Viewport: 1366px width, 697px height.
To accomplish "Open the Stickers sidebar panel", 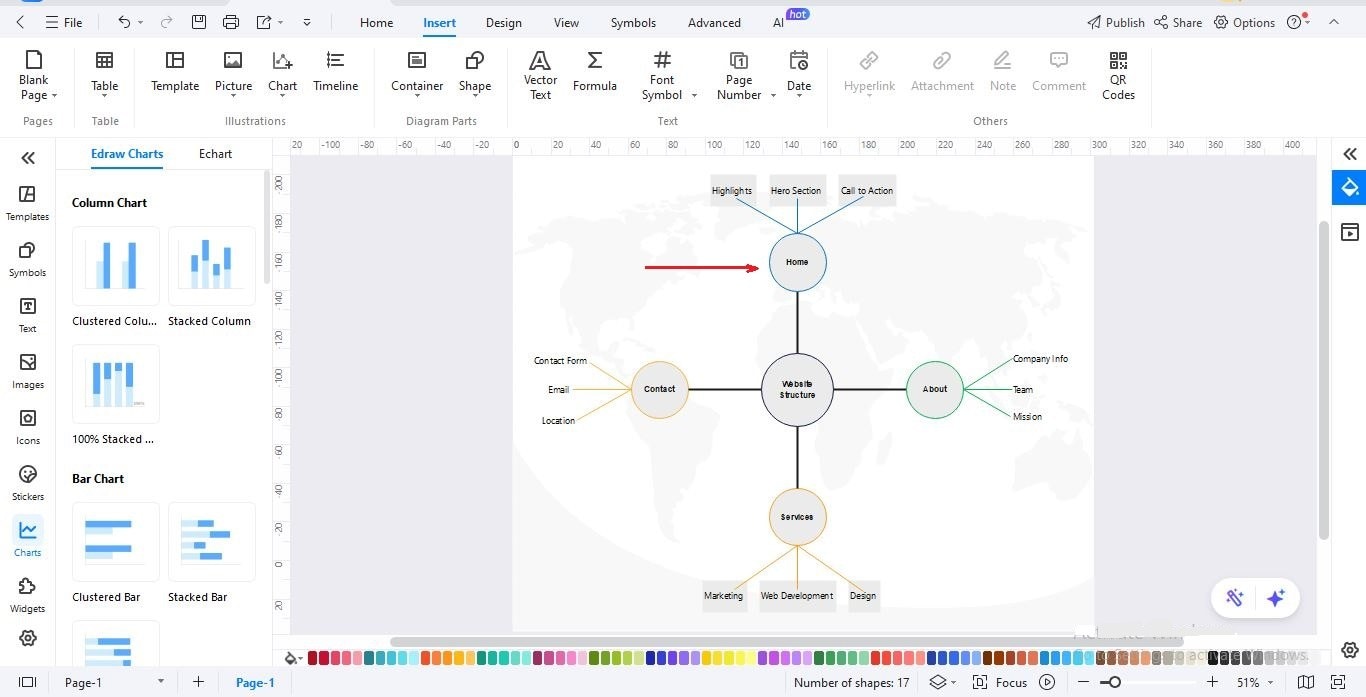I will [x=28, y=483].
